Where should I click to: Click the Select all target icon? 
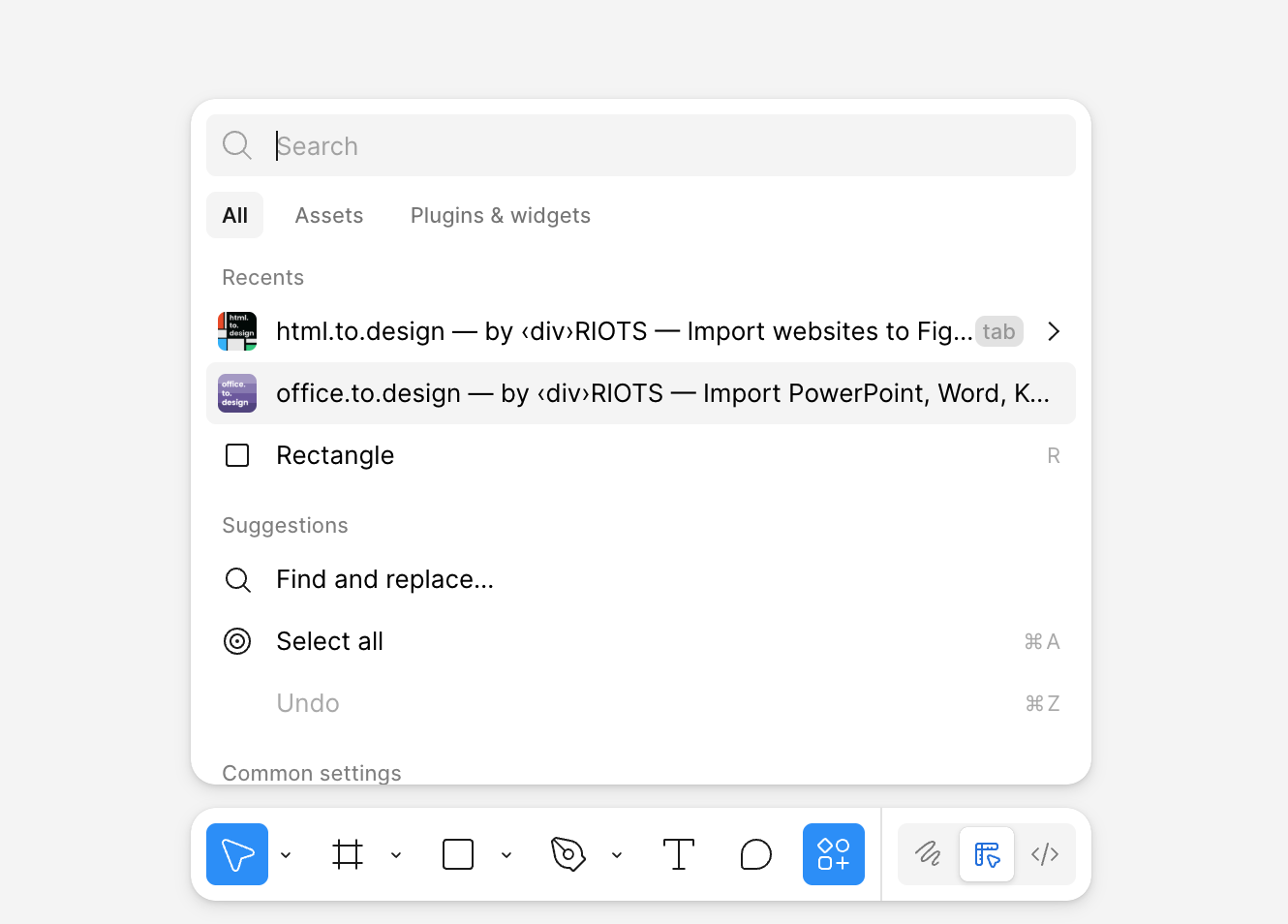click(x=237, y=641)
